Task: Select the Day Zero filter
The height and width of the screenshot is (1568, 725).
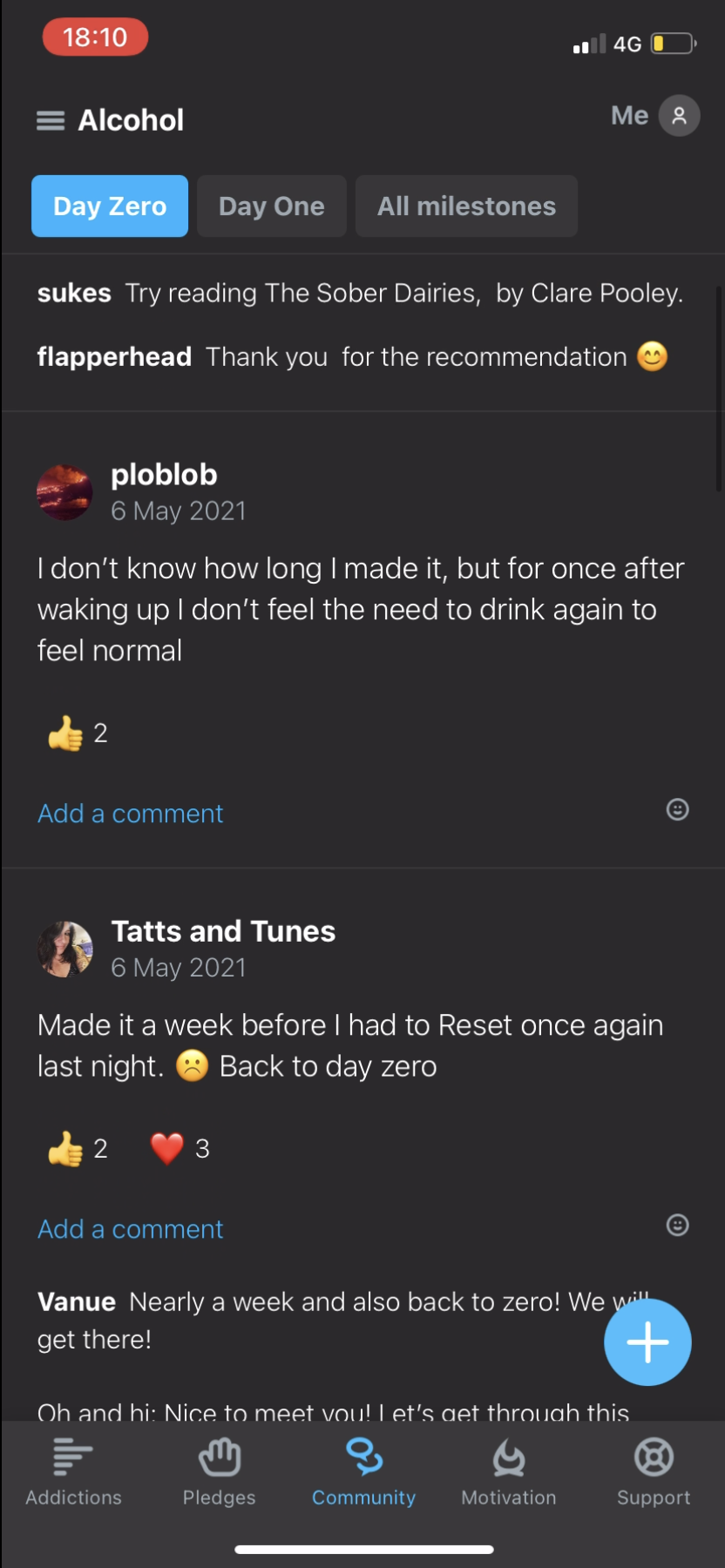Action: point(109,206)
